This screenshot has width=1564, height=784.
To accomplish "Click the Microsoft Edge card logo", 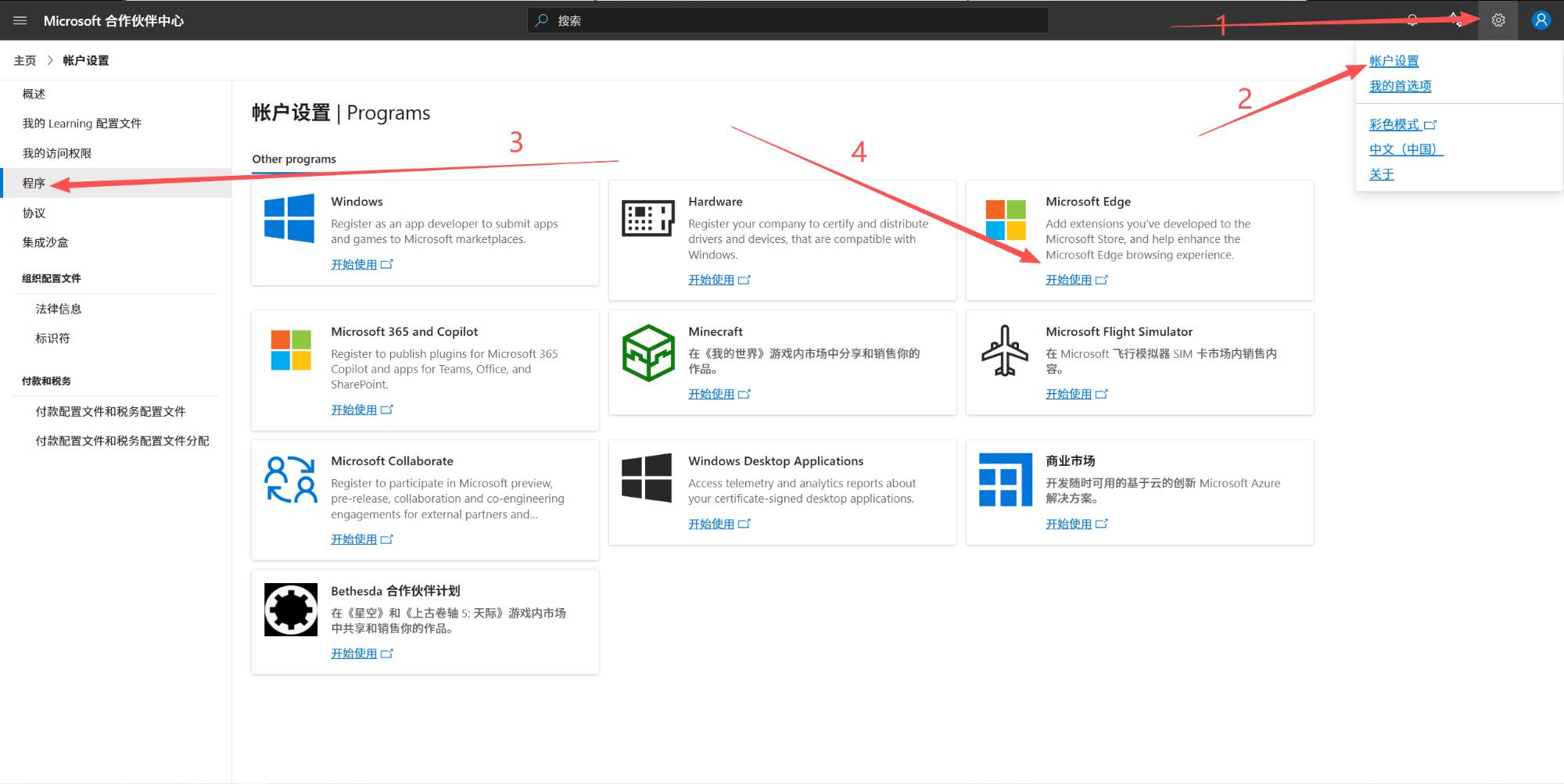I will (x=1006, y=220).
